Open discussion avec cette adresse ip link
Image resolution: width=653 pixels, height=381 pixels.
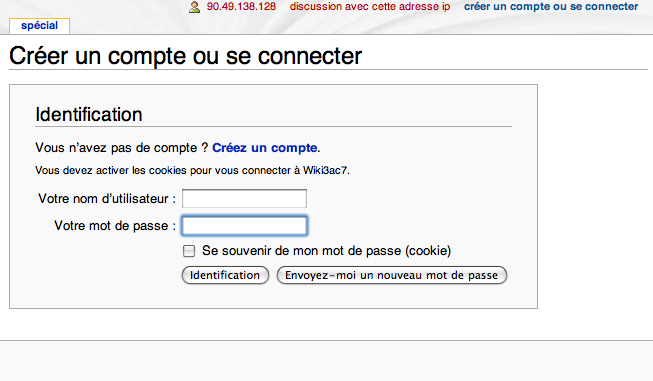point(370,7)
